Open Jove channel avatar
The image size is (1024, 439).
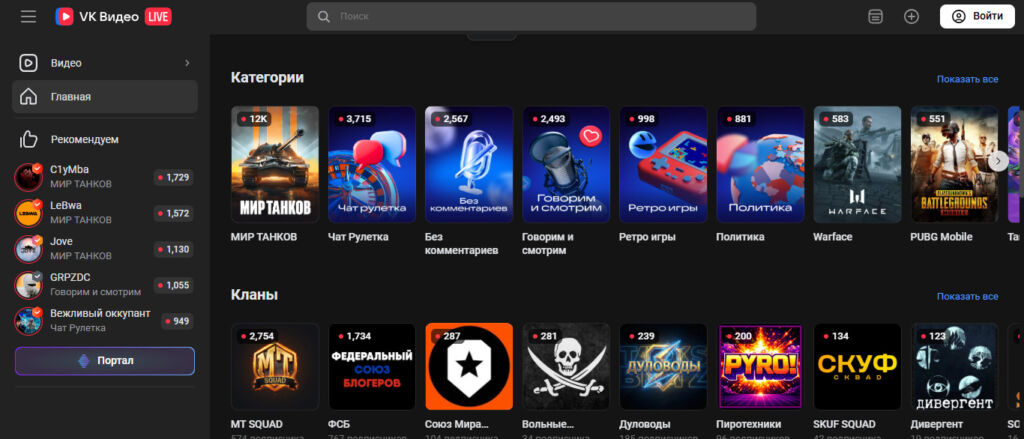pyautogui.click(x=28, y=249)
